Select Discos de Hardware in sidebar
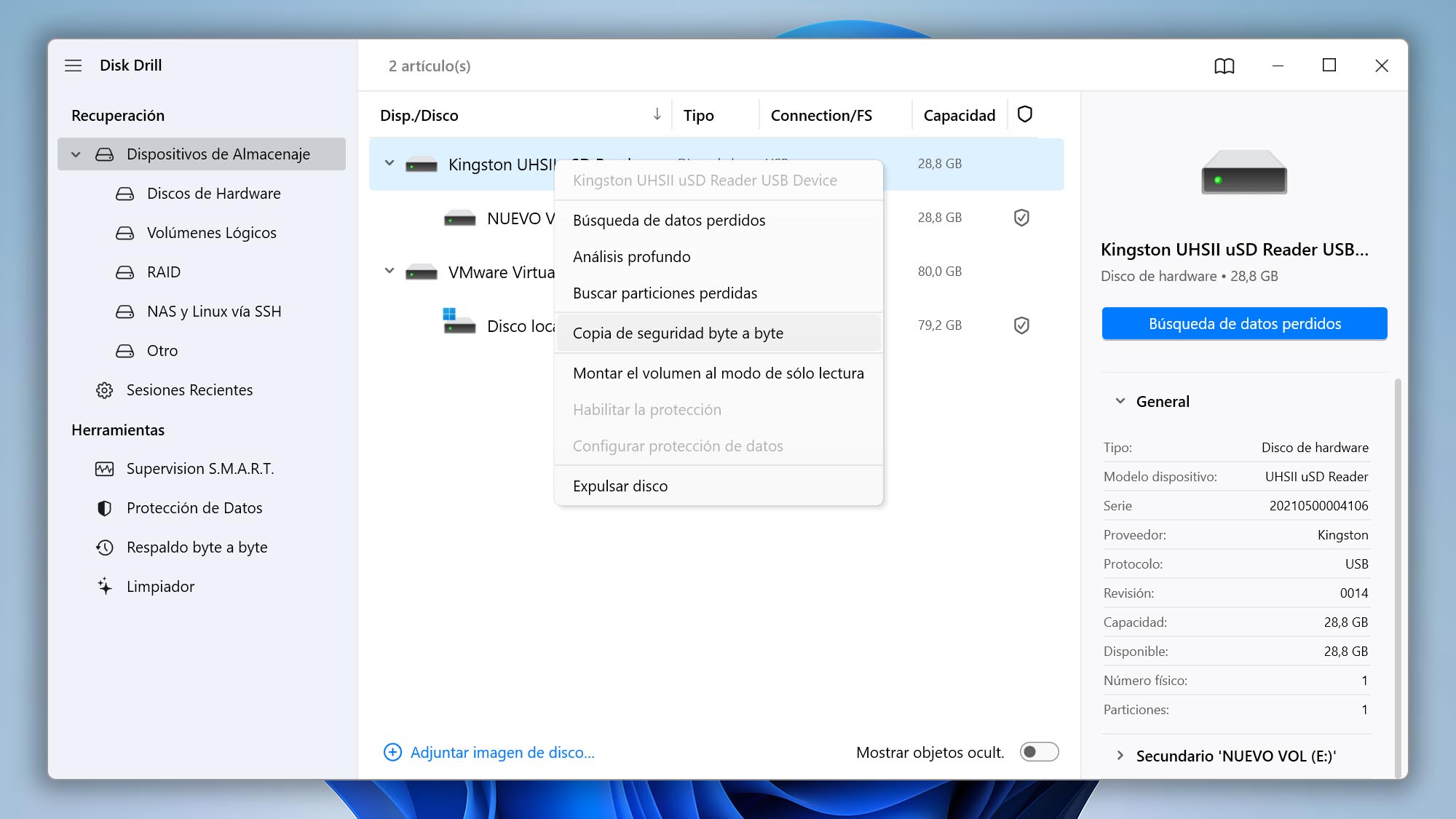This screenshot has height=819, width=1456. coord(201,194)
